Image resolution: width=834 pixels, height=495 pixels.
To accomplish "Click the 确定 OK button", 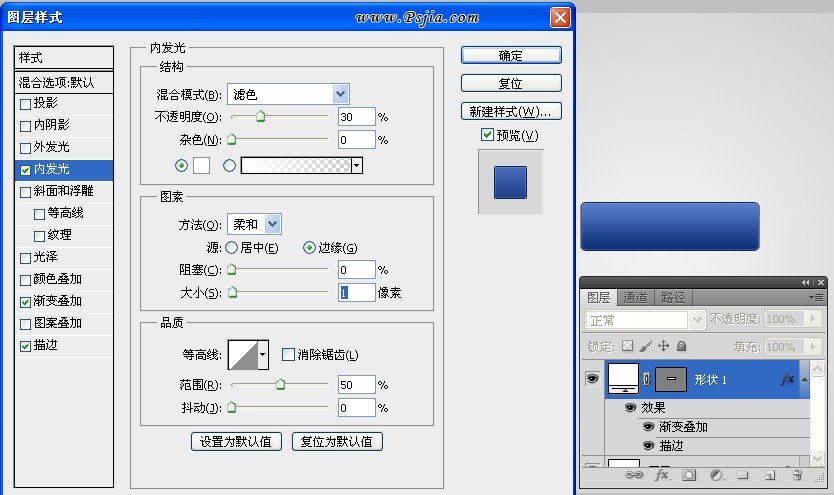I will [511, 56].
